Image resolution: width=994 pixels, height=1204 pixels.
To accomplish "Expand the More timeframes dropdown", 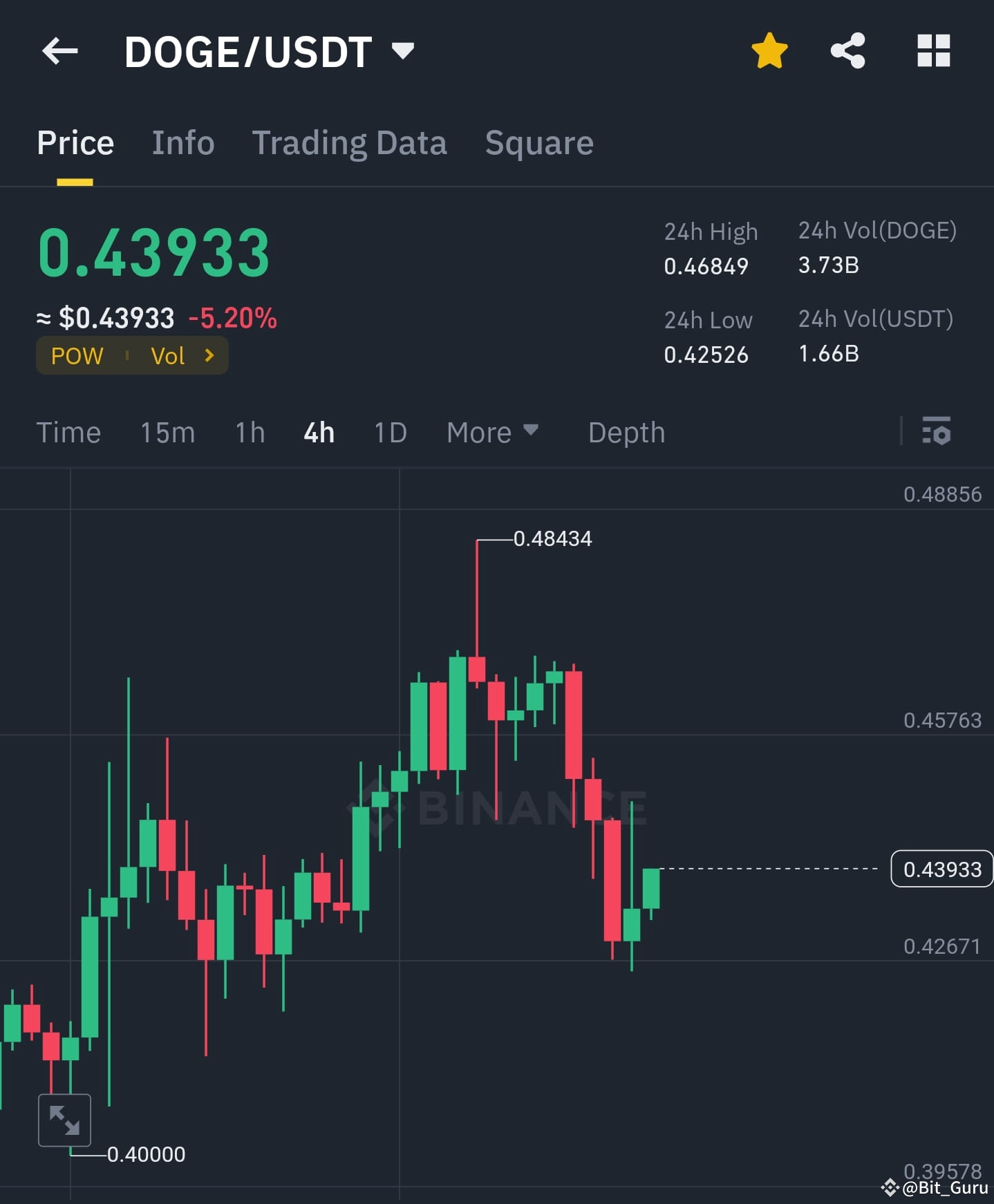I will coord(492,432).
